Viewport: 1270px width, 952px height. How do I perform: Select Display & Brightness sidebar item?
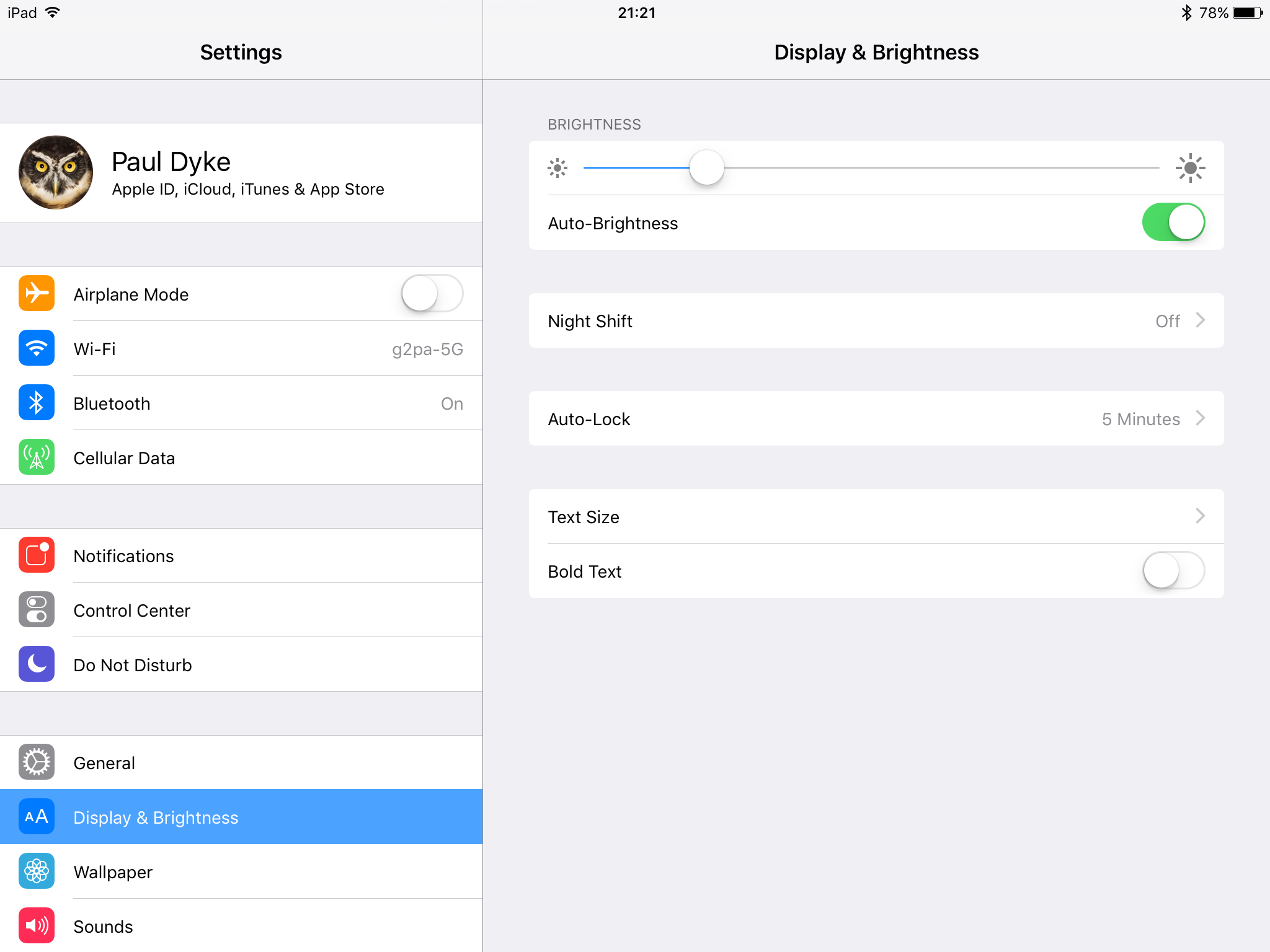click(156, 818)
